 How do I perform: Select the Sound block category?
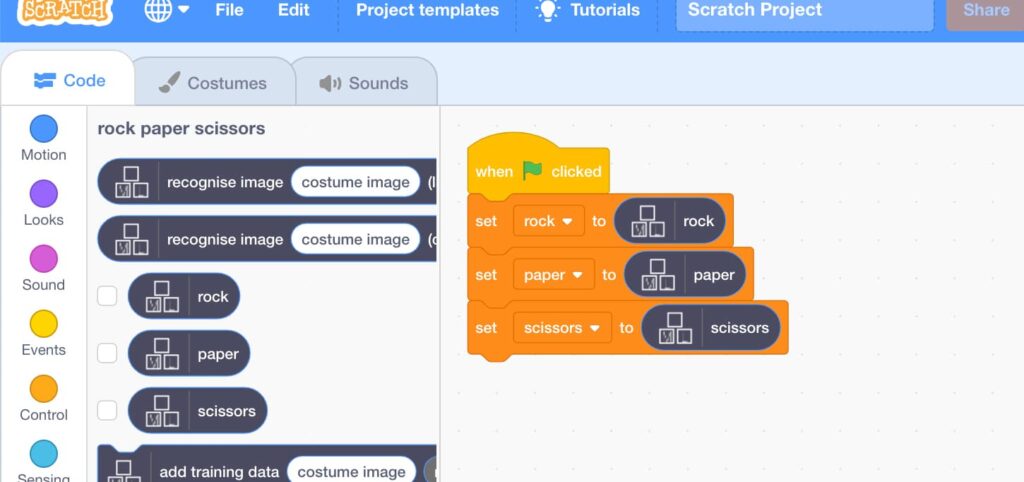(x=44, y=268)
